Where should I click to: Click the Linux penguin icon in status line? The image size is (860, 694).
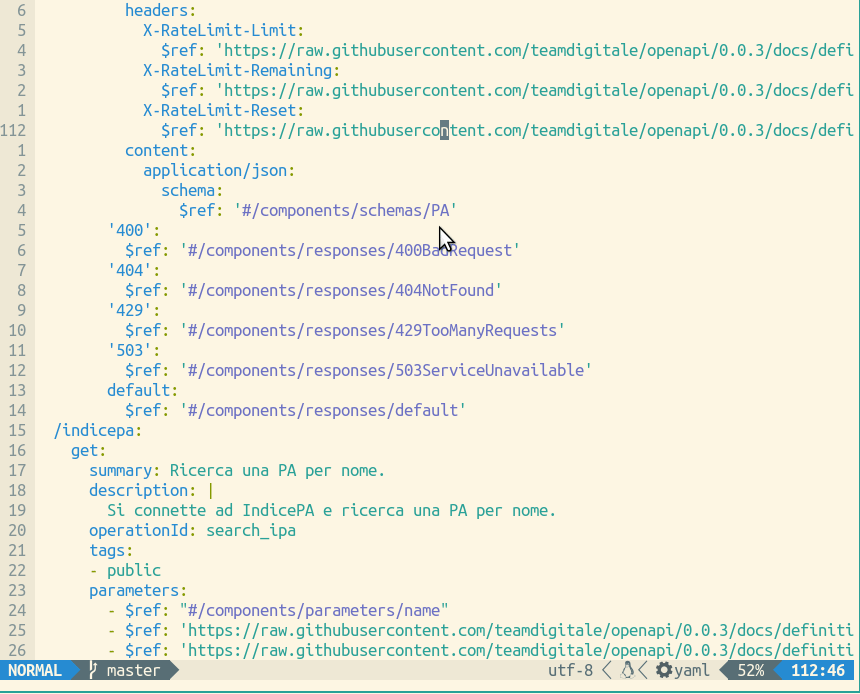click(628, 670)
